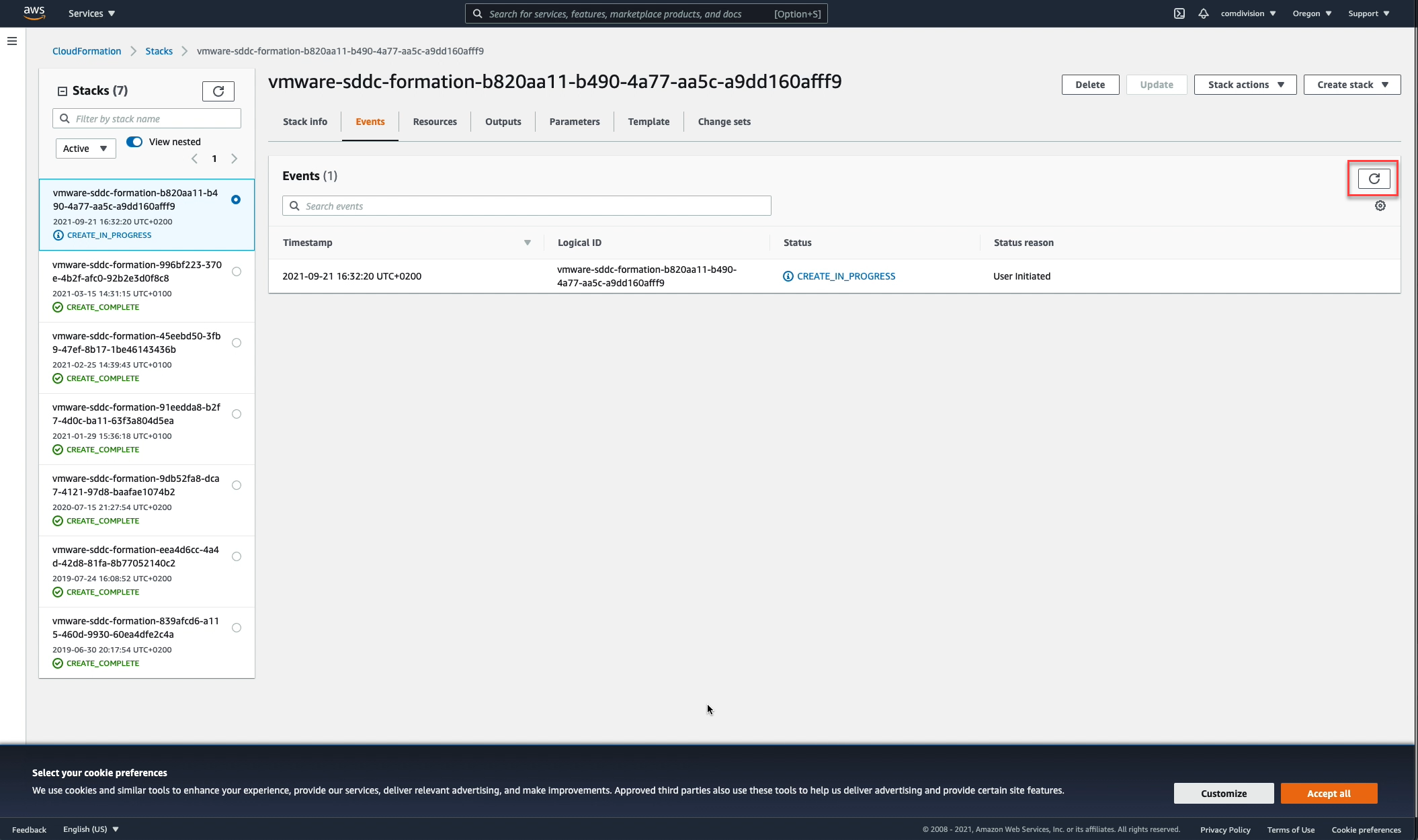Click the AWS logo home icon
Image resolution: width=1418 pixels, height=840 pixels.
pos(34,13)
